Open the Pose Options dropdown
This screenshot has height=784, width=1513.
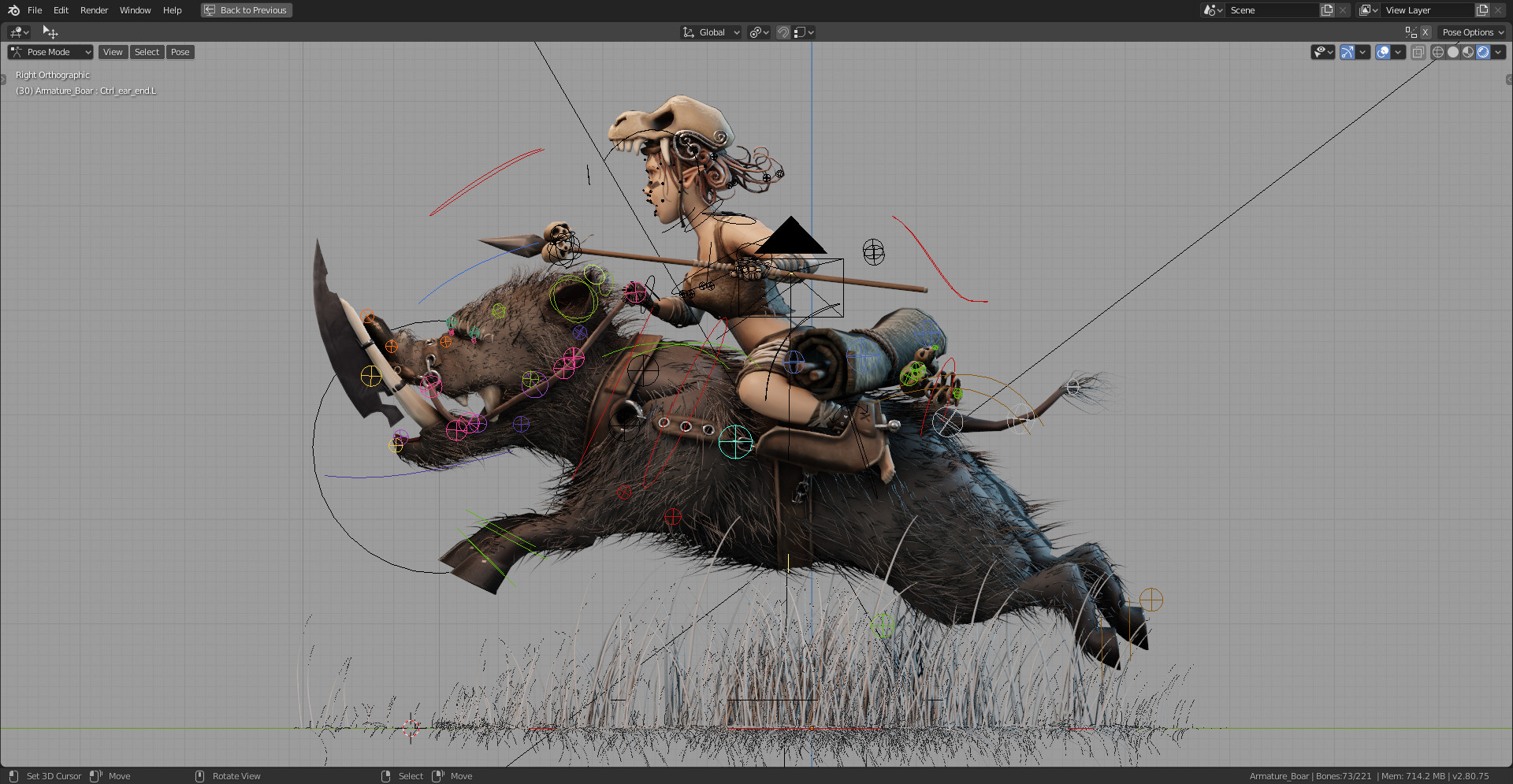[x=1472, y=32]
